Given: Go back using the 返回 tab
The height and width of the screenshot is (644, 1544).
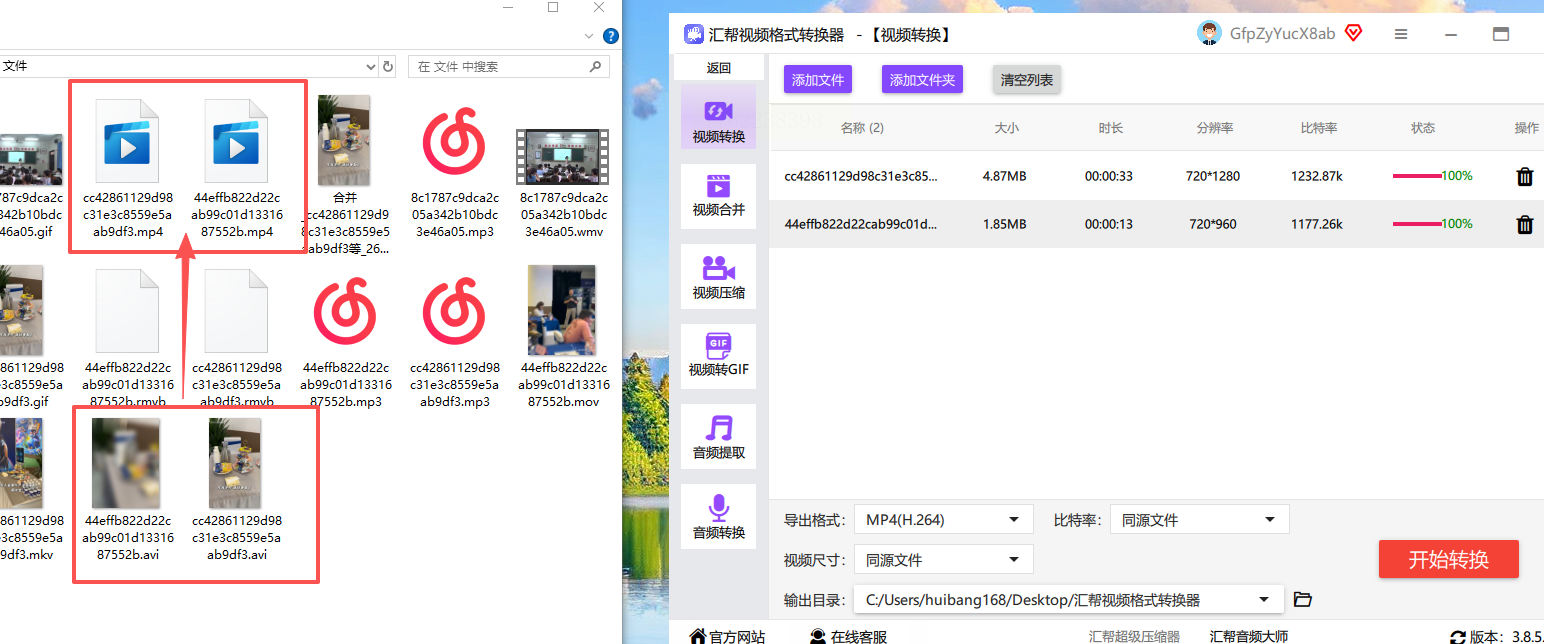Looking at the screenshot, I should (x=719, y=68).
